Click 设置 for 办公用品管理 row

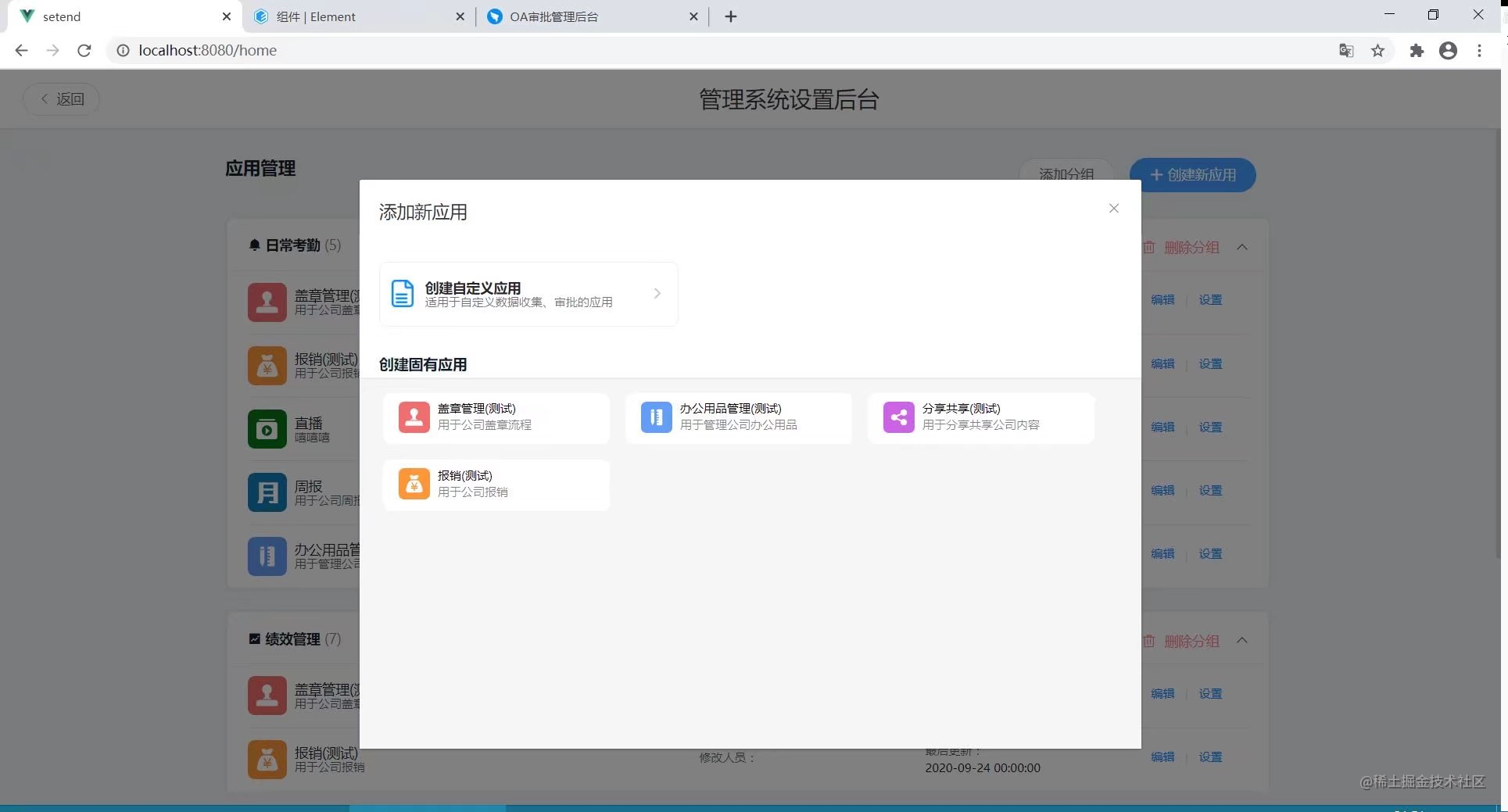(x=1210, y=554)
